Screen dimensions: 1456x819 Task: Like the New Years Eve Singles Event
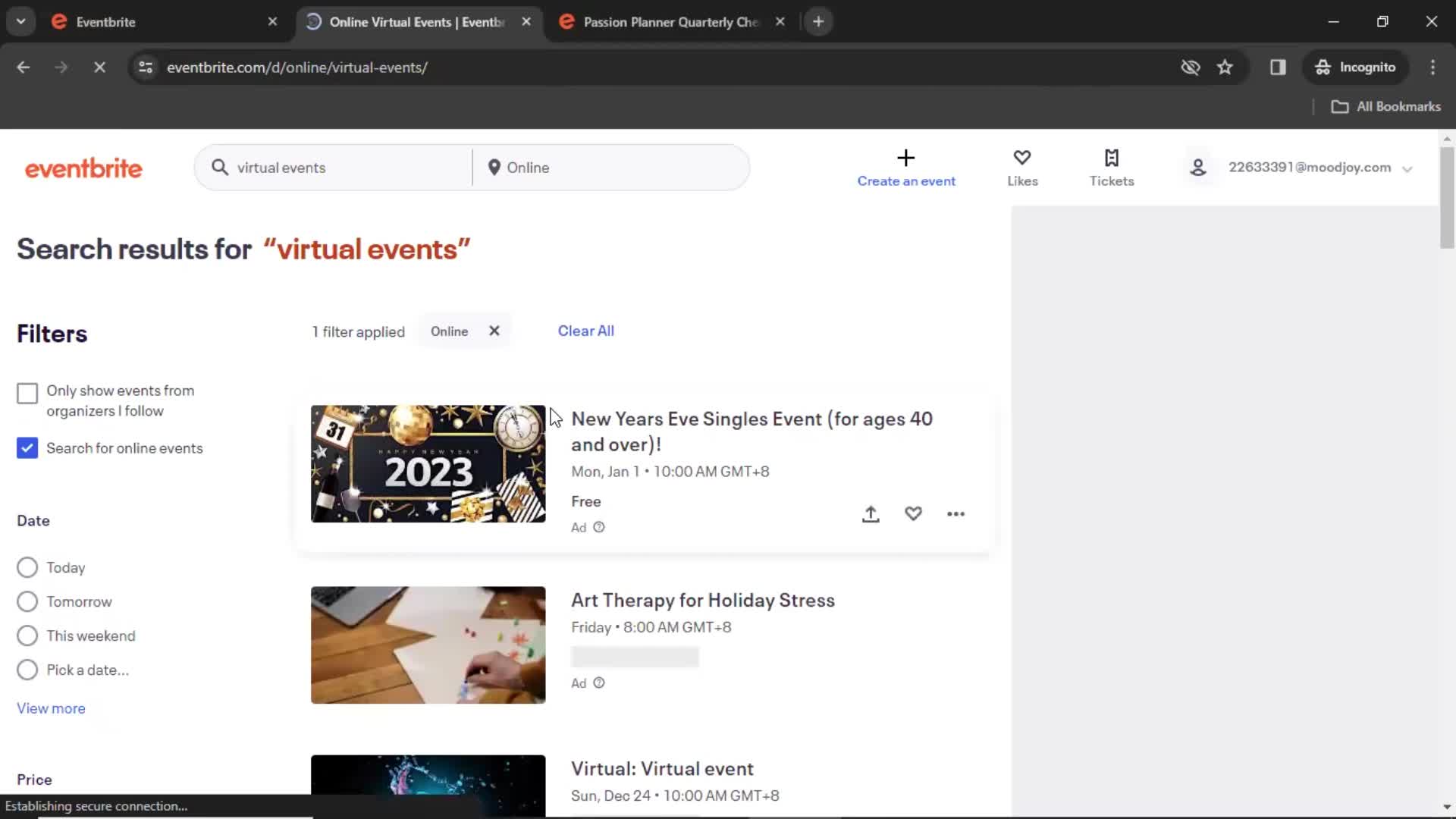[x=913, y=514]
